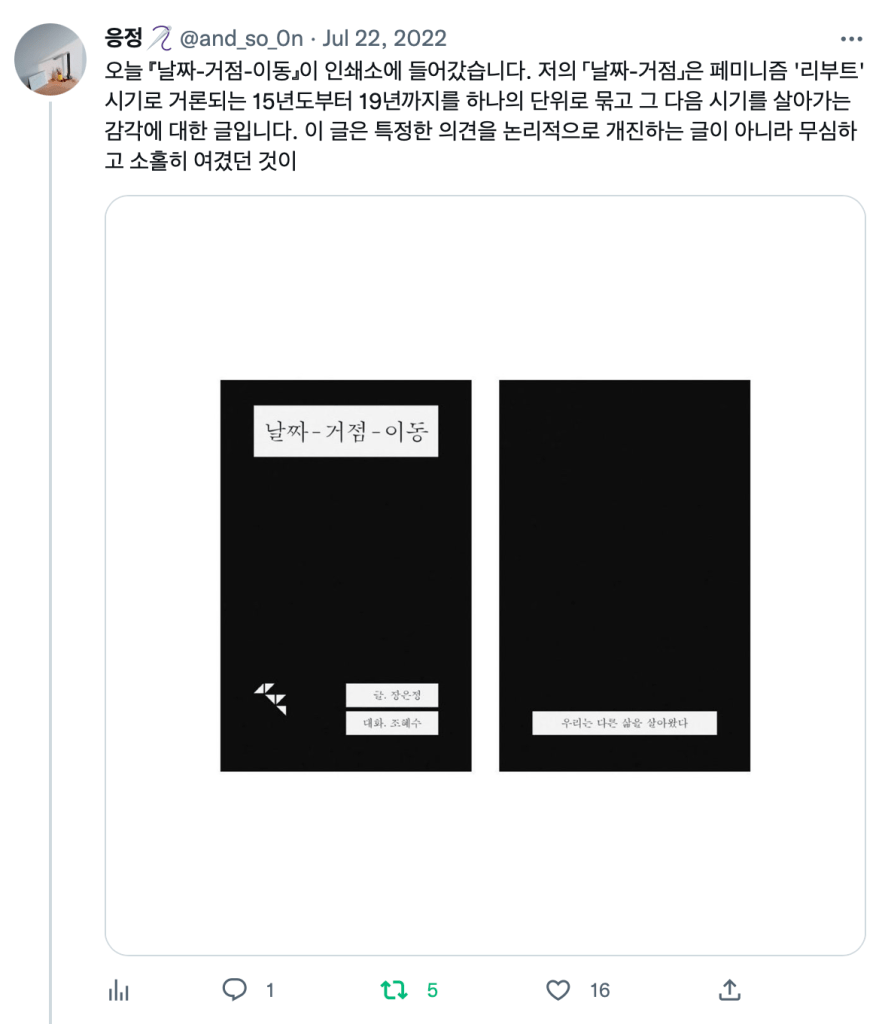Open the back book cover image
882x1024 pixels.
[x=624, y=575]
